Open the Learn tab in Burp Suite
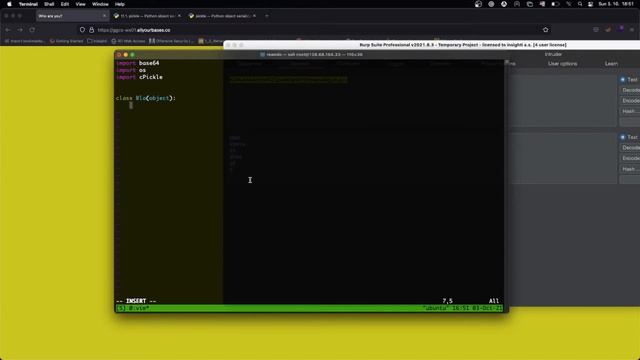Viewport: 640px width, 360px height. [x=611, y=64]
